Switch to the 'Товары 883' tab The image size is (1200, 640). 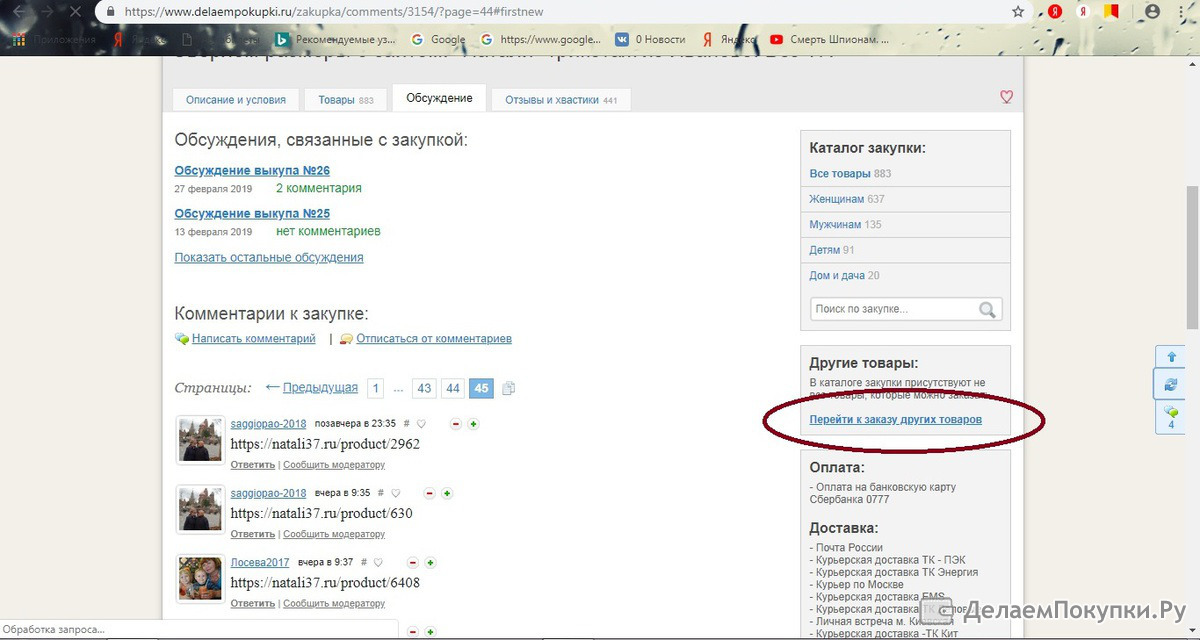tap(346, 100)
